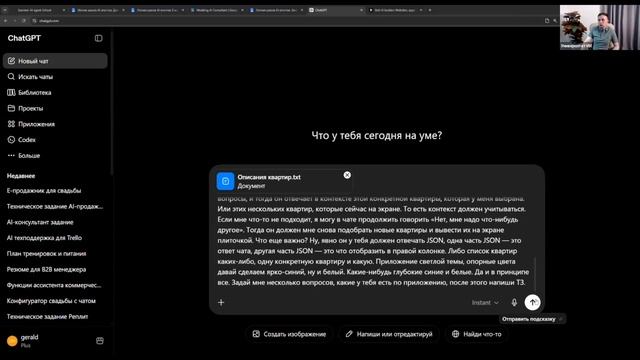The height and width of the screenshot is (360, 640).
Task: Click the browser back arrow
Action: 6,20
